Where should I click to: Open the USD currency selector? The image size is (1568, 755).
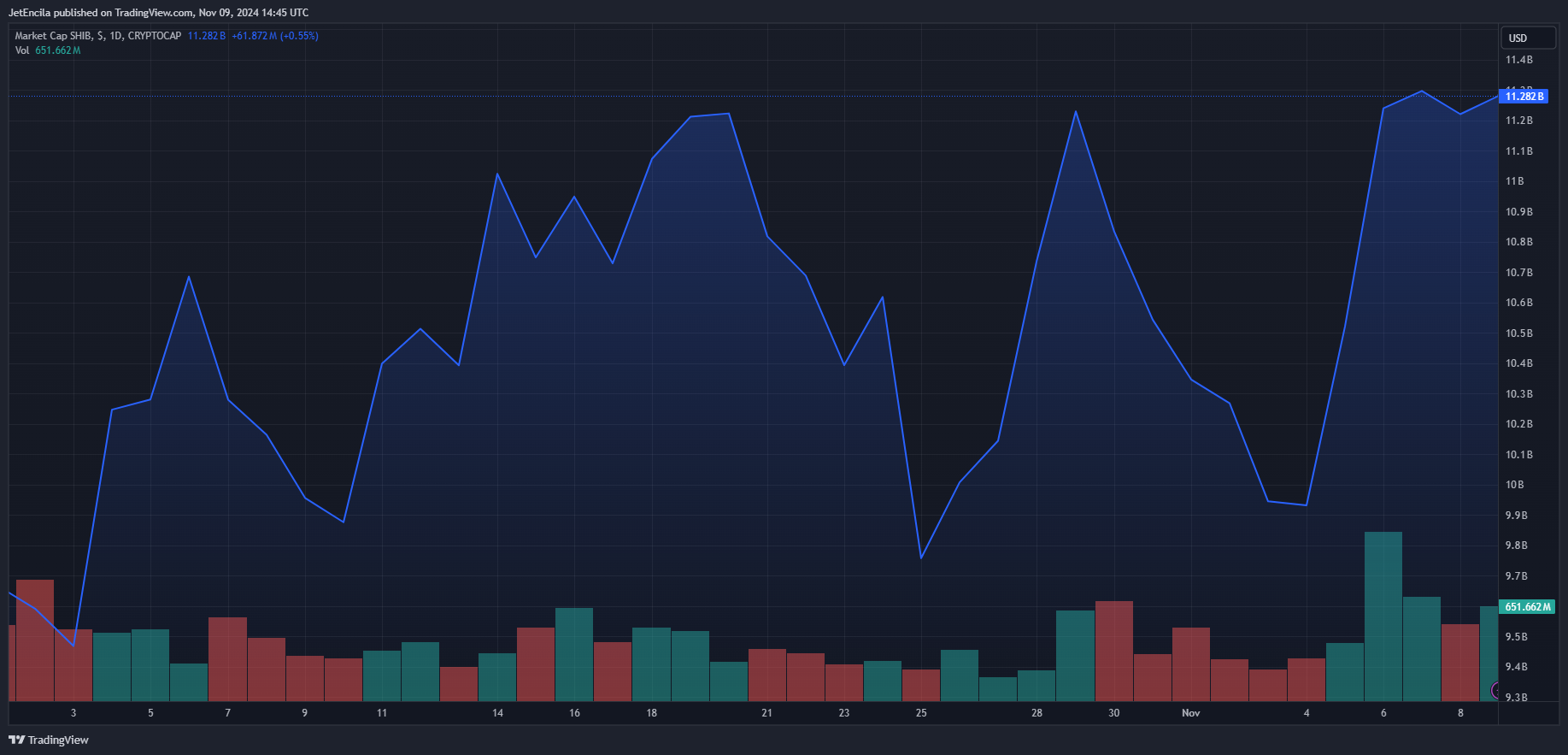point(1527,38)
